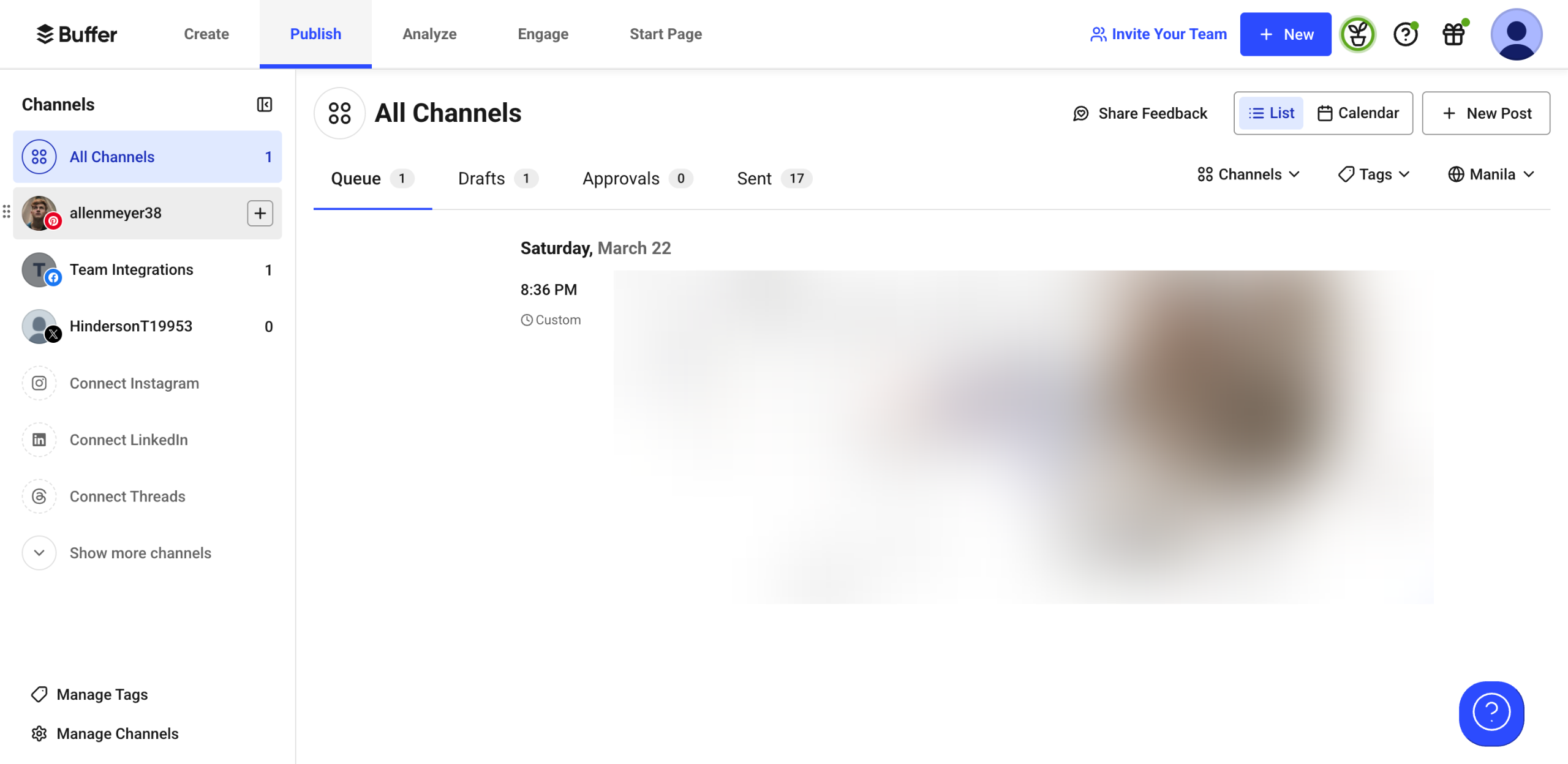Switch to Calendar view

point(1358,113)
